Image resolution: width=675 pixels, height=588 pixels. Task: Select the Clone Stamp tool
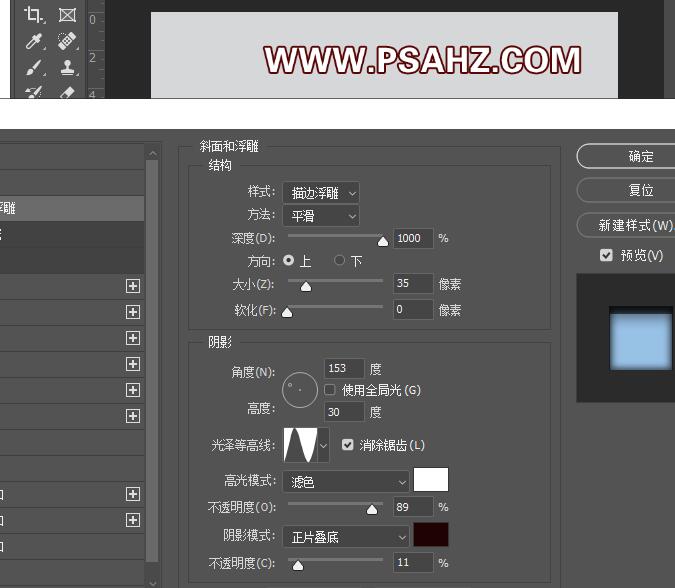tap(67, 68)
